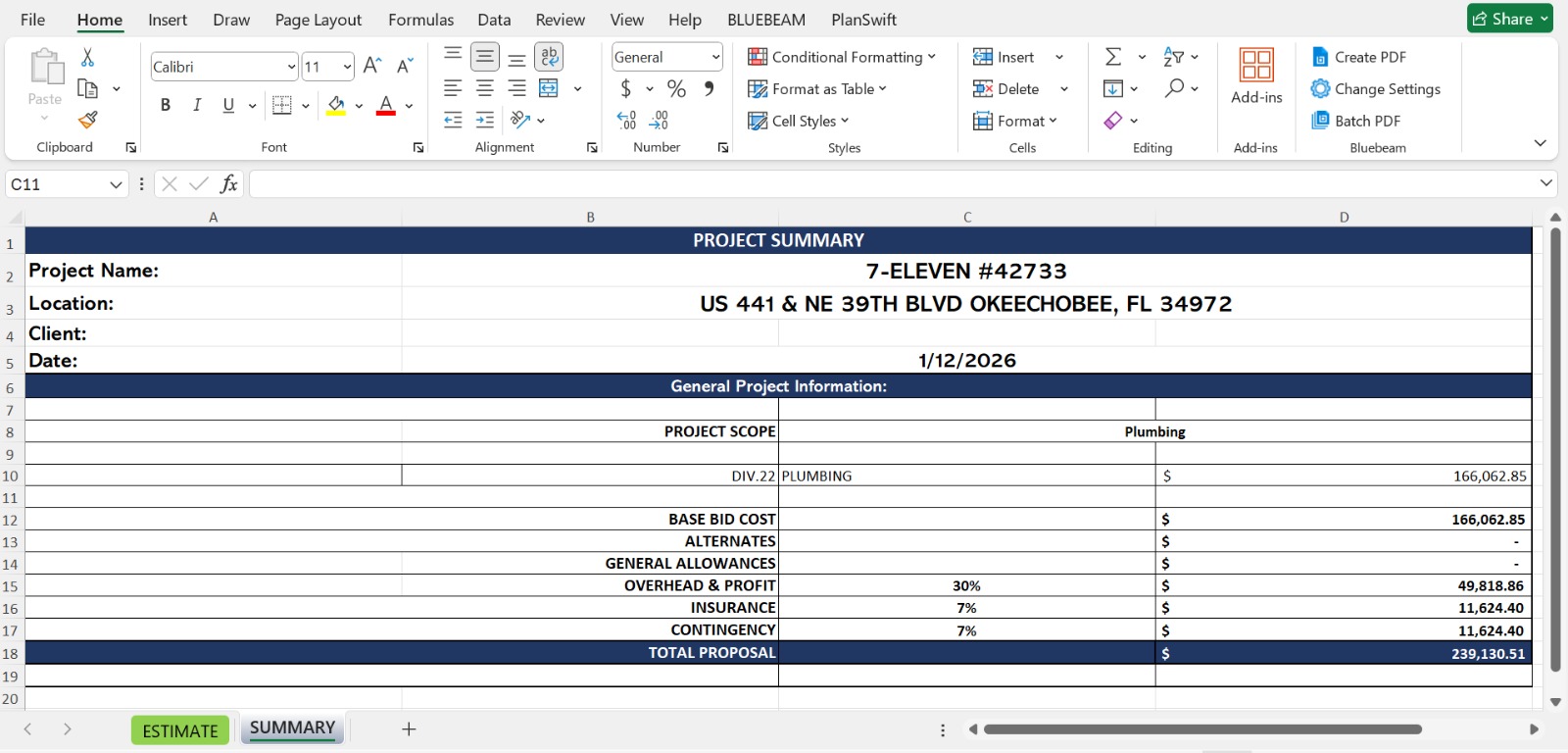Viewport: 1568px width, 753px height.
Task: Open the Formulas ribbon tab
Action: pyautogui.click(x=420, y=20)
